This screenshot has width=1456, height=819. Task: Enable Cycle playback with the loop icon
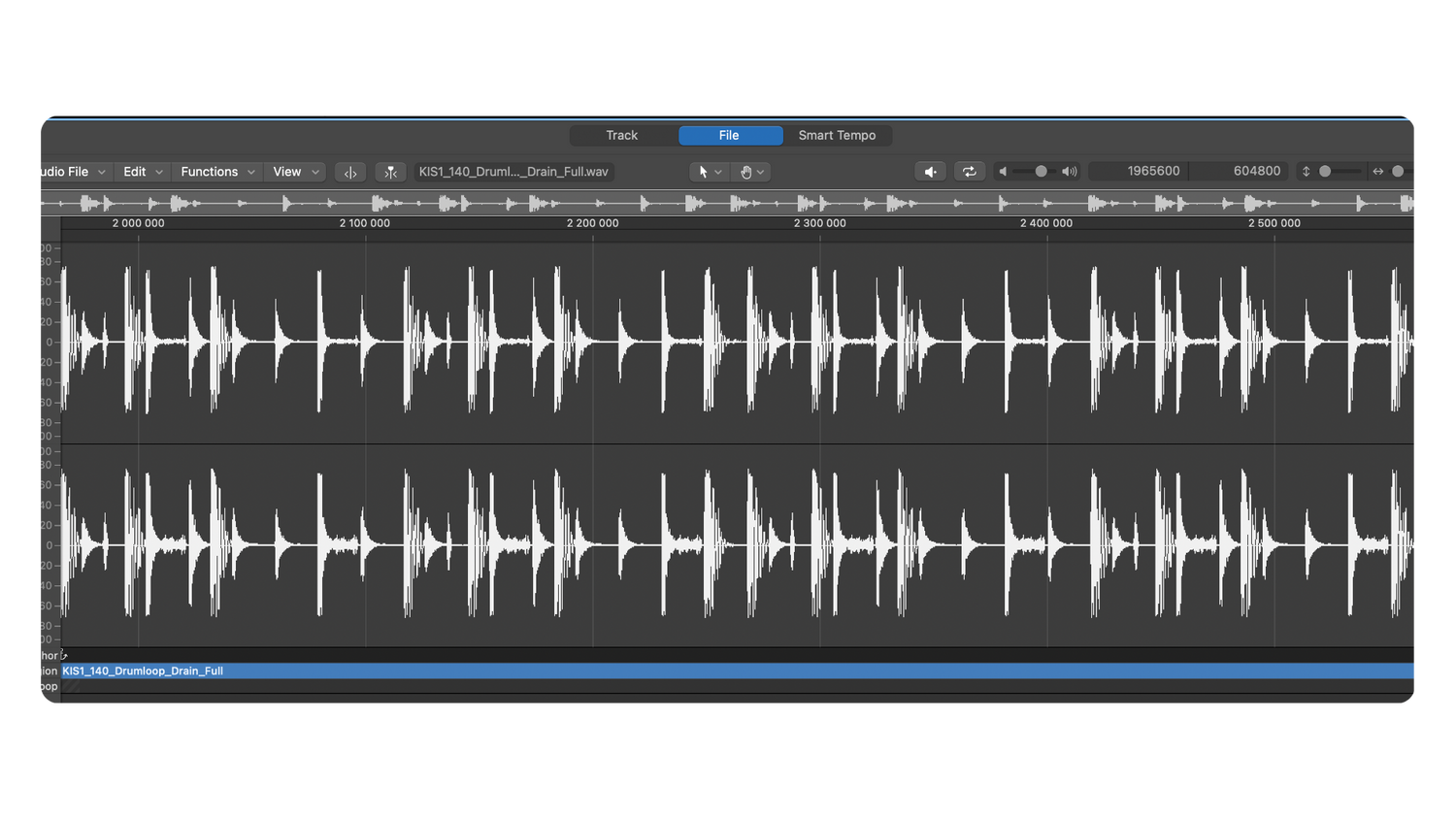[969, 171]
